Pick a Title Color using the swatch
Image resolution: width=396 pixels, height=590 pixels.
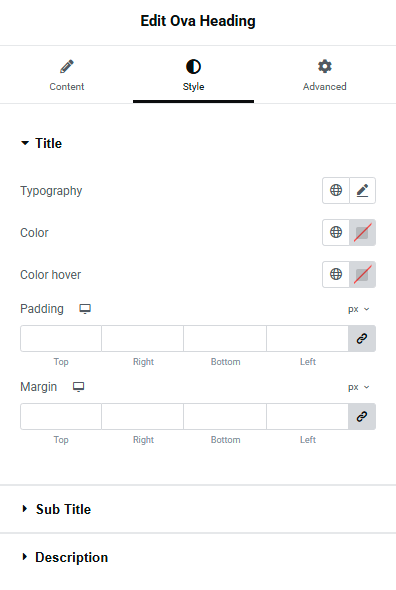click(362, 233)
